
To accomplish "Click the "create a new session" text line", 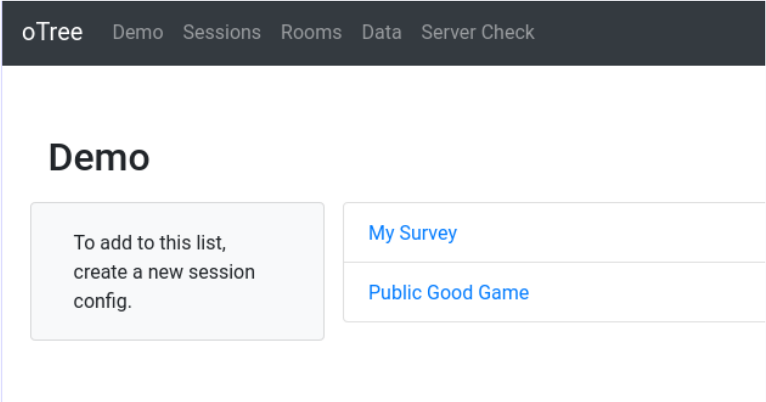I will 164,271.
